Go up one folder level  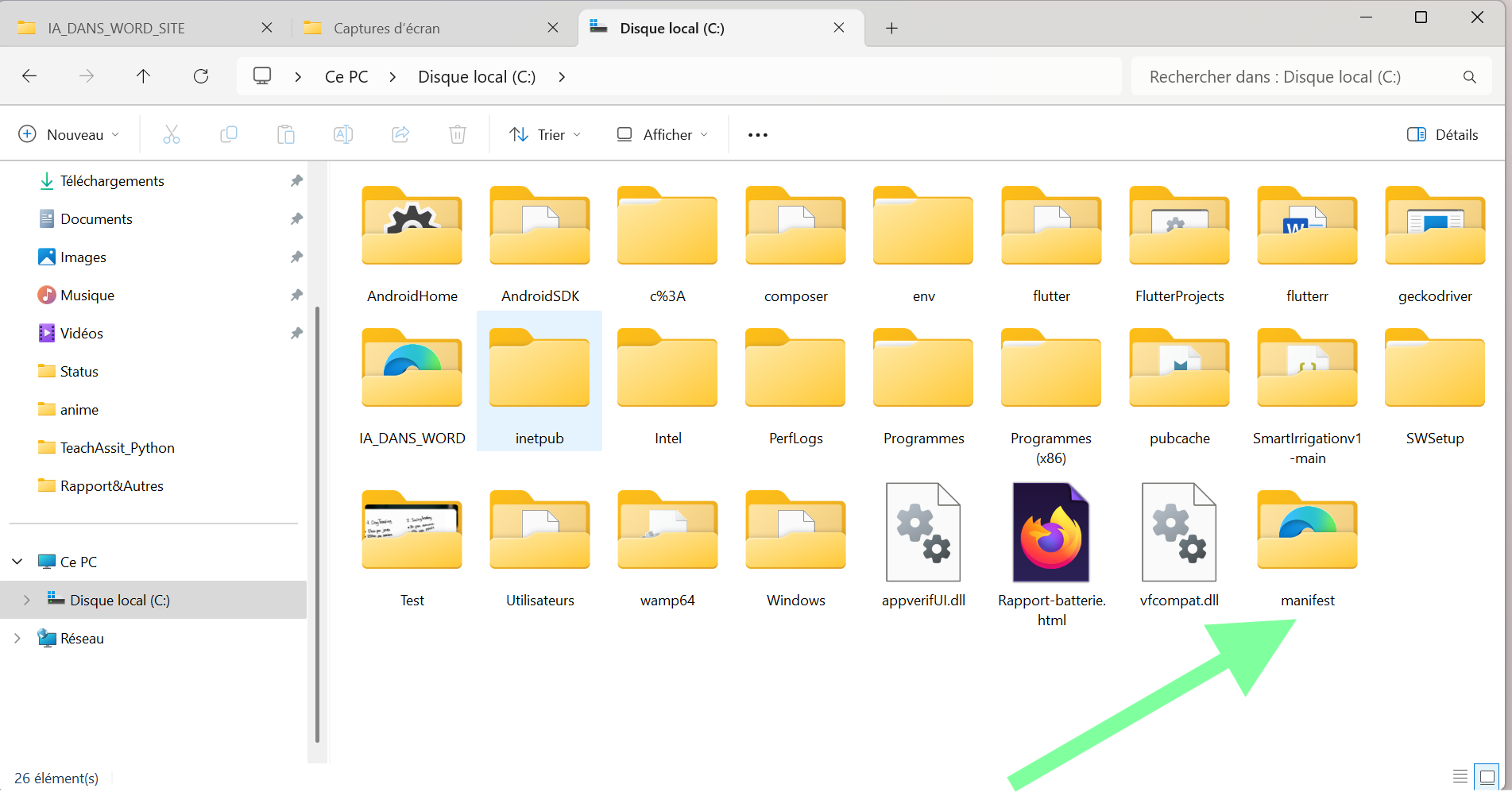(143, 76)
